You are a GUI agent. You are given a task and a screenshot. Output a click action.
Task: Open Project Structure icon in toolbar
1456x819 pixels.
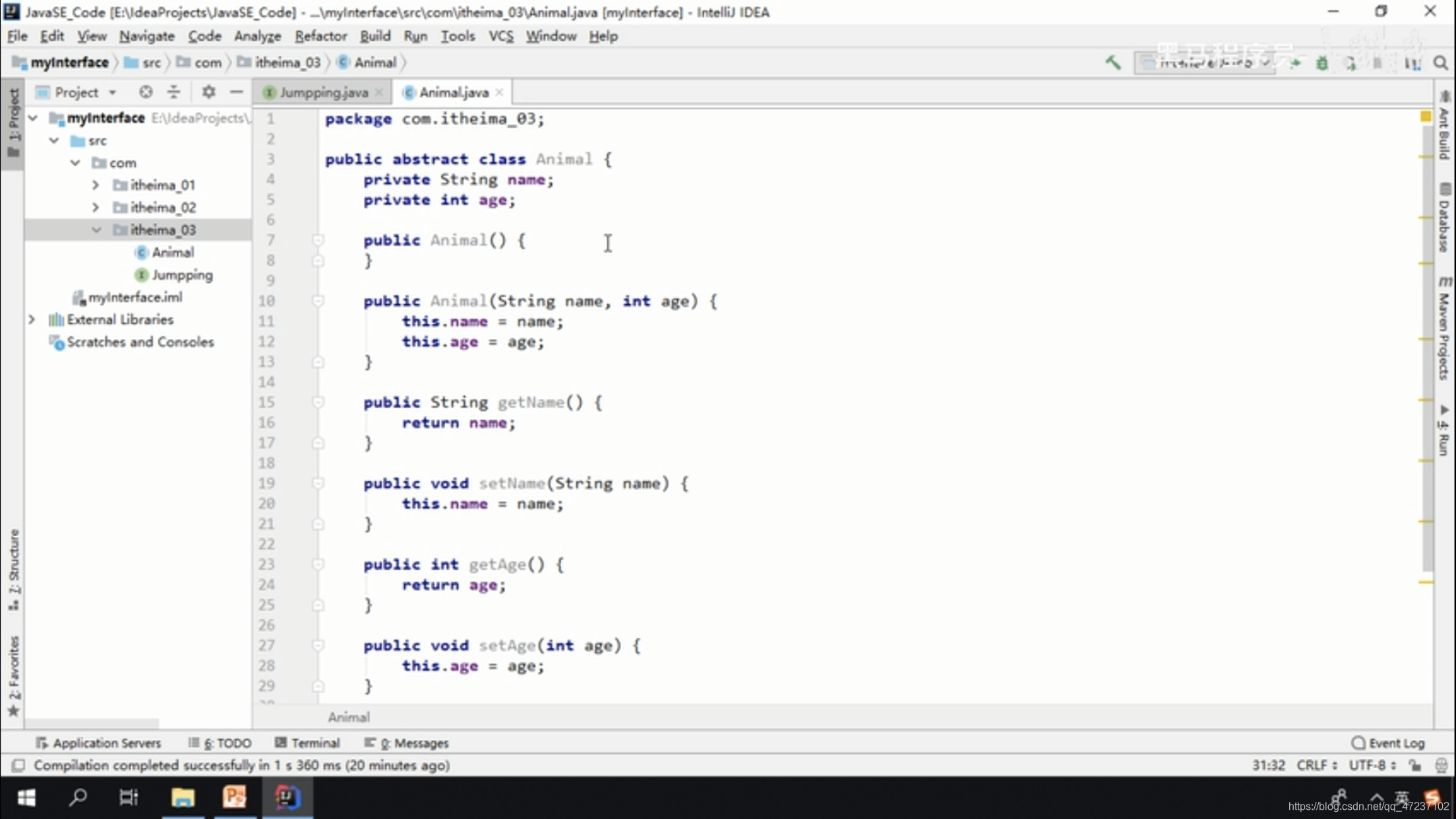pos(1412,63)
